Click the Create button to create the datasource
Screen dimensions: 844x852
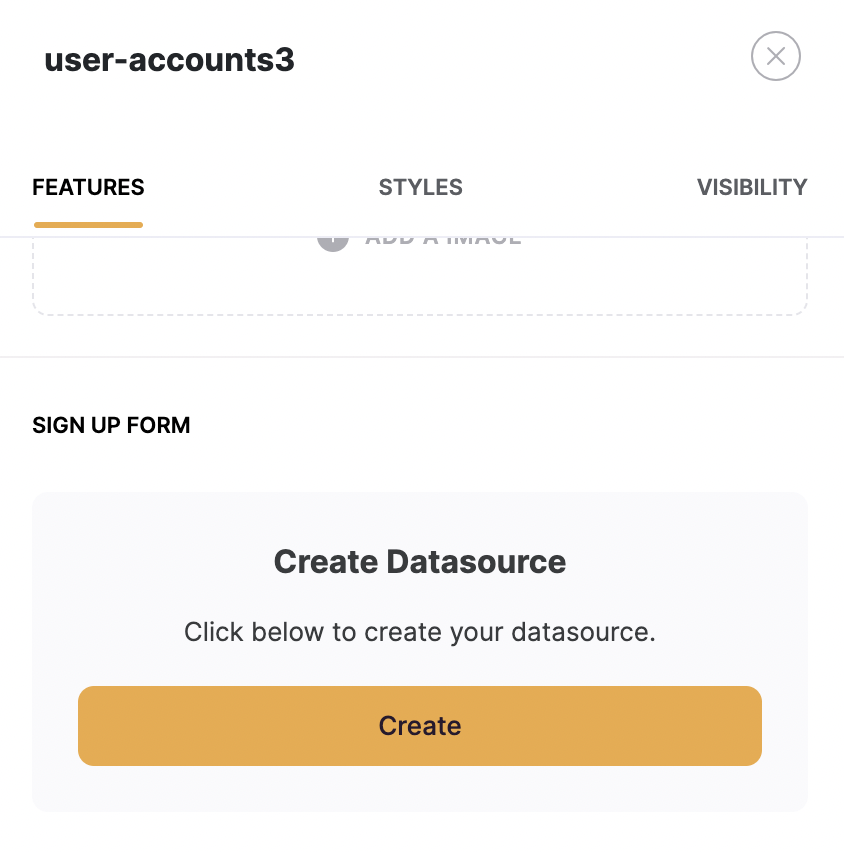[x=420, y=726]
